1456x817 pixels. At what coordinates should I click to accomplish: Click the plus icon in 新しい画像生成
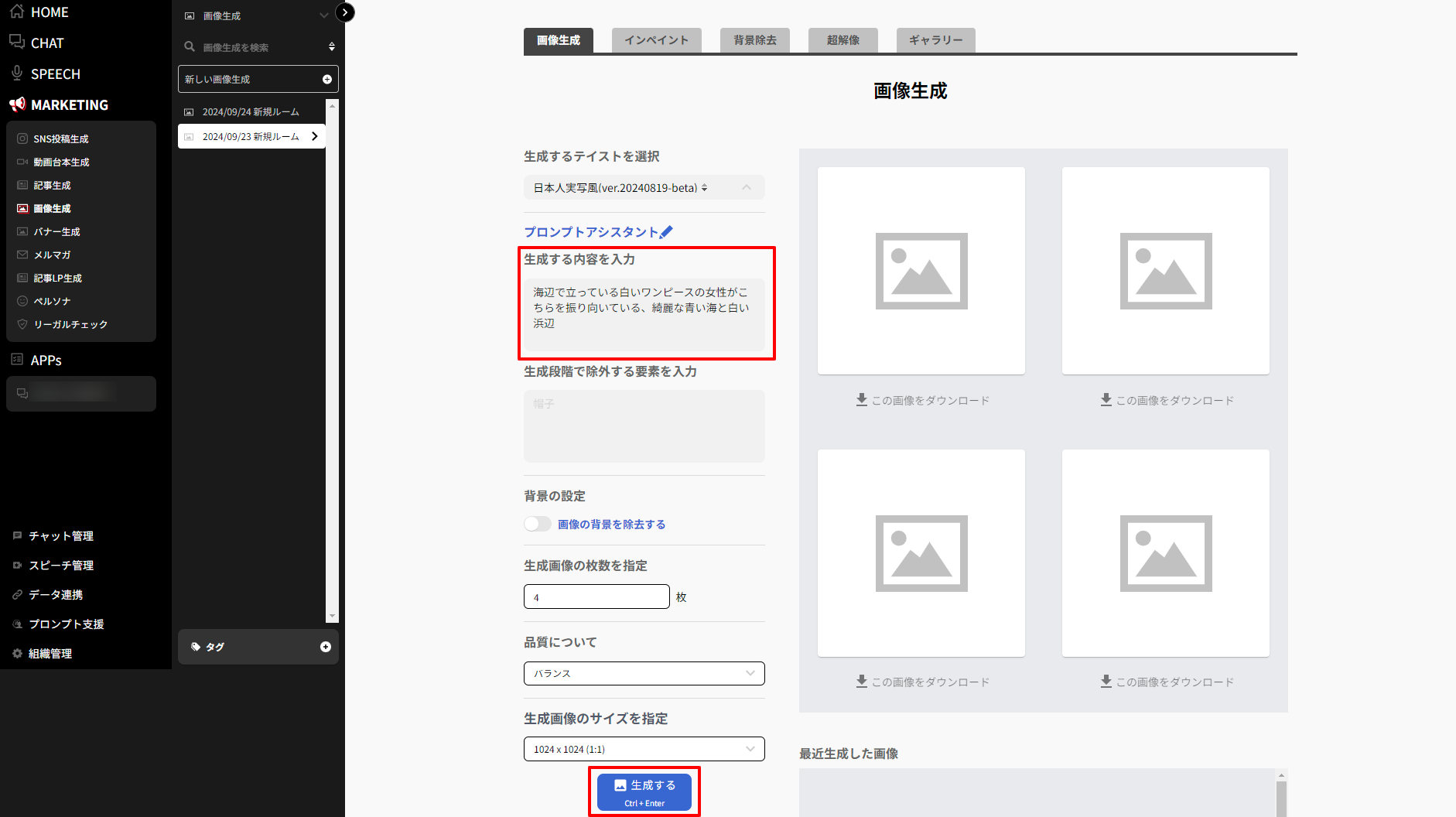tap(326, 80)
